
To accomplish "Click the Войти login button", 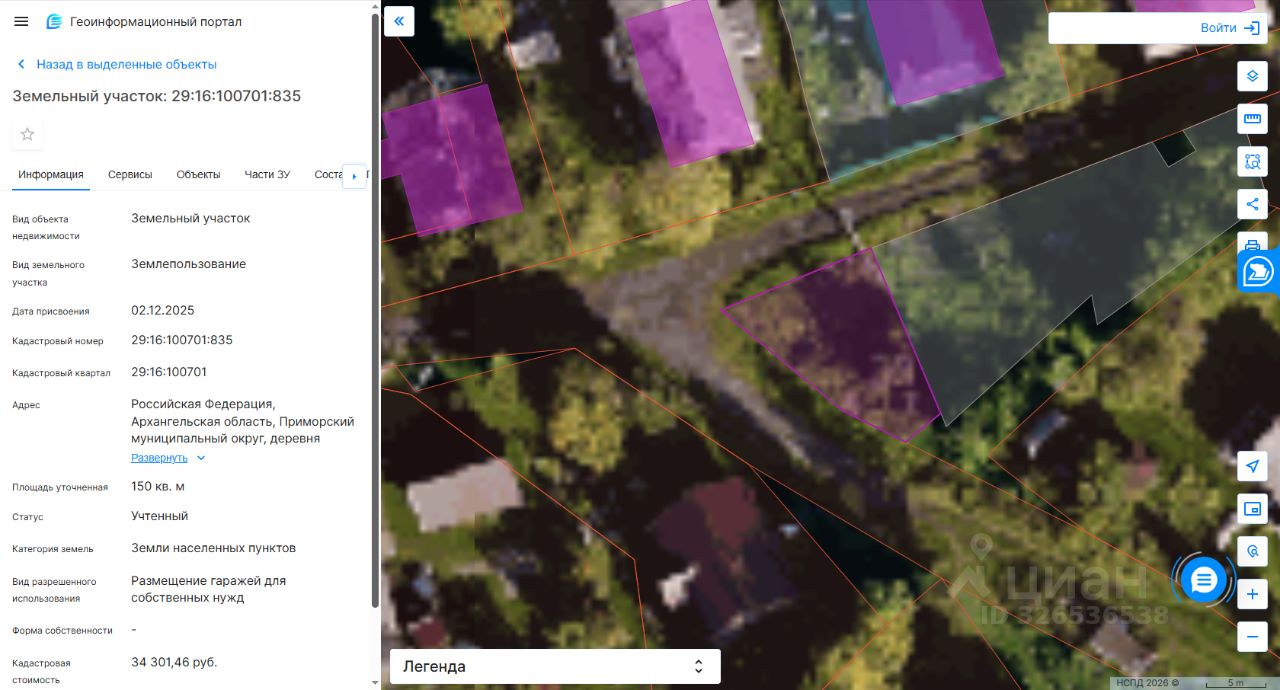I will (1229, 28).
